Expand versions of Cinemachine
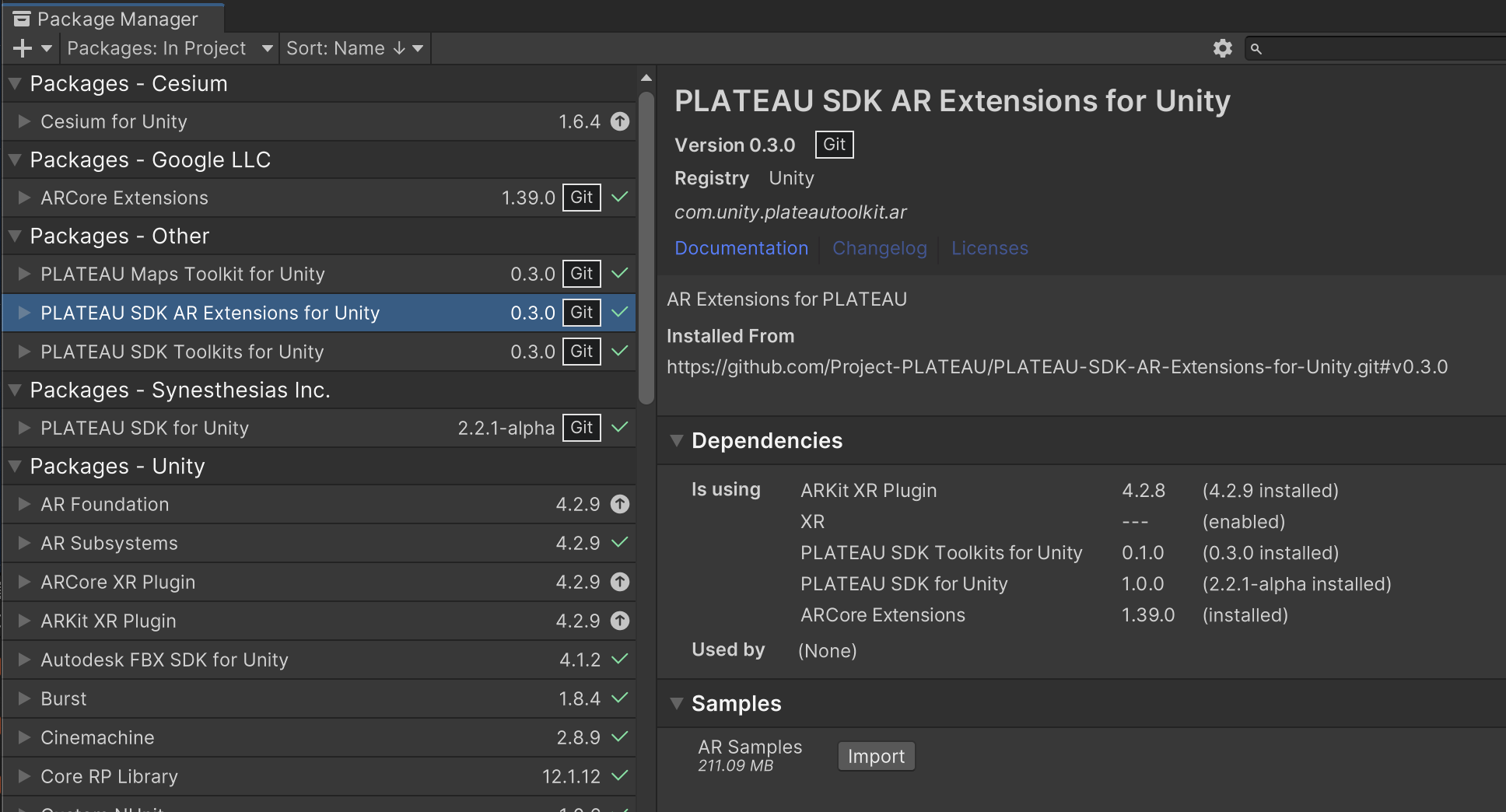 (24, 737)
